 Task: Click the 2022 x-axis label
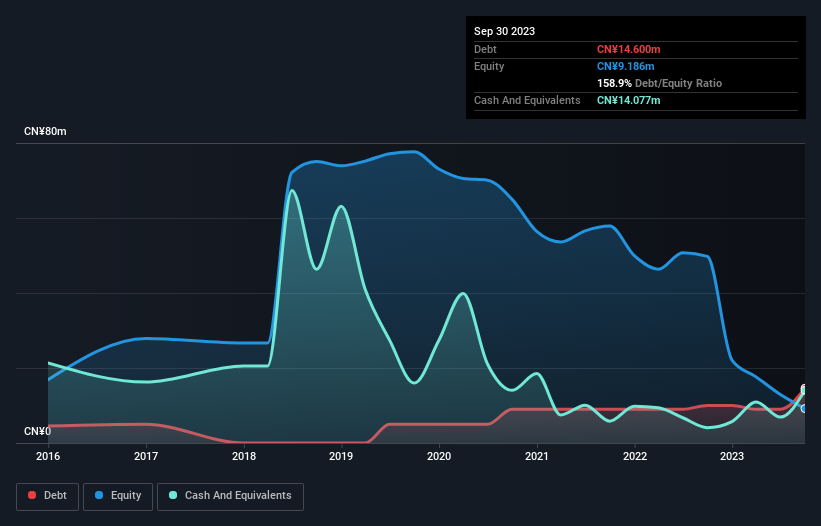pyautogui.click(x=635, y=456)
